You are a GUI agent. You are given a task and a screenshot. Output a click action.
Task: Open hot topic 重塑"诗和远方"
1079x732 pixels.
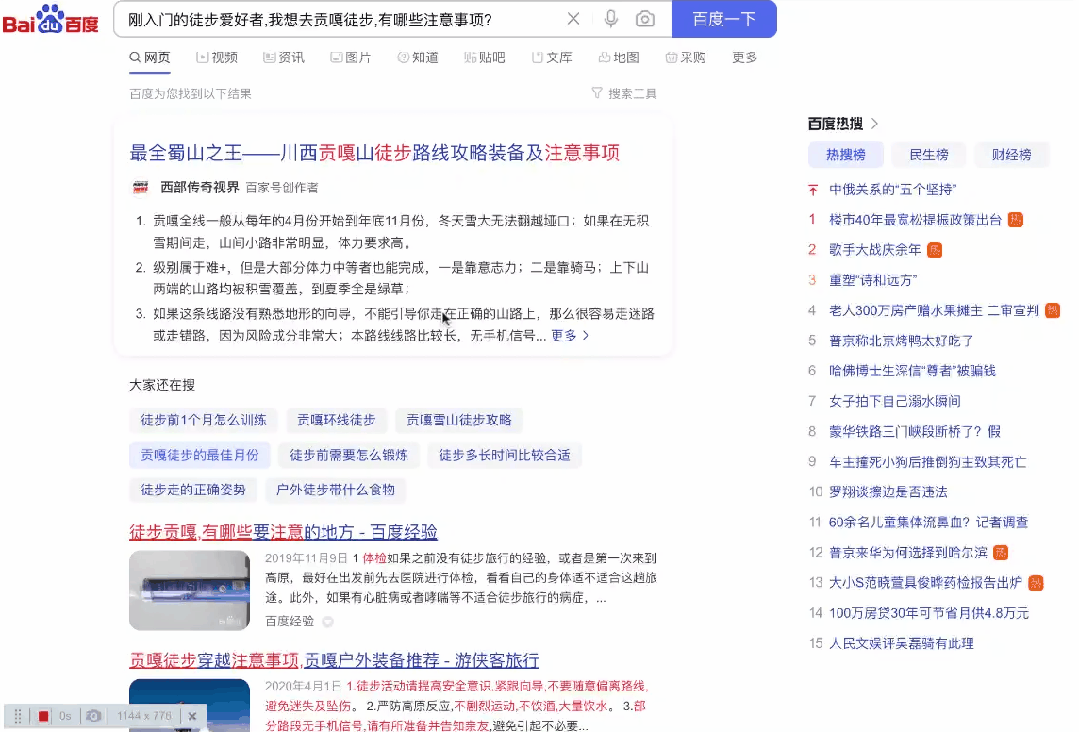873,280
